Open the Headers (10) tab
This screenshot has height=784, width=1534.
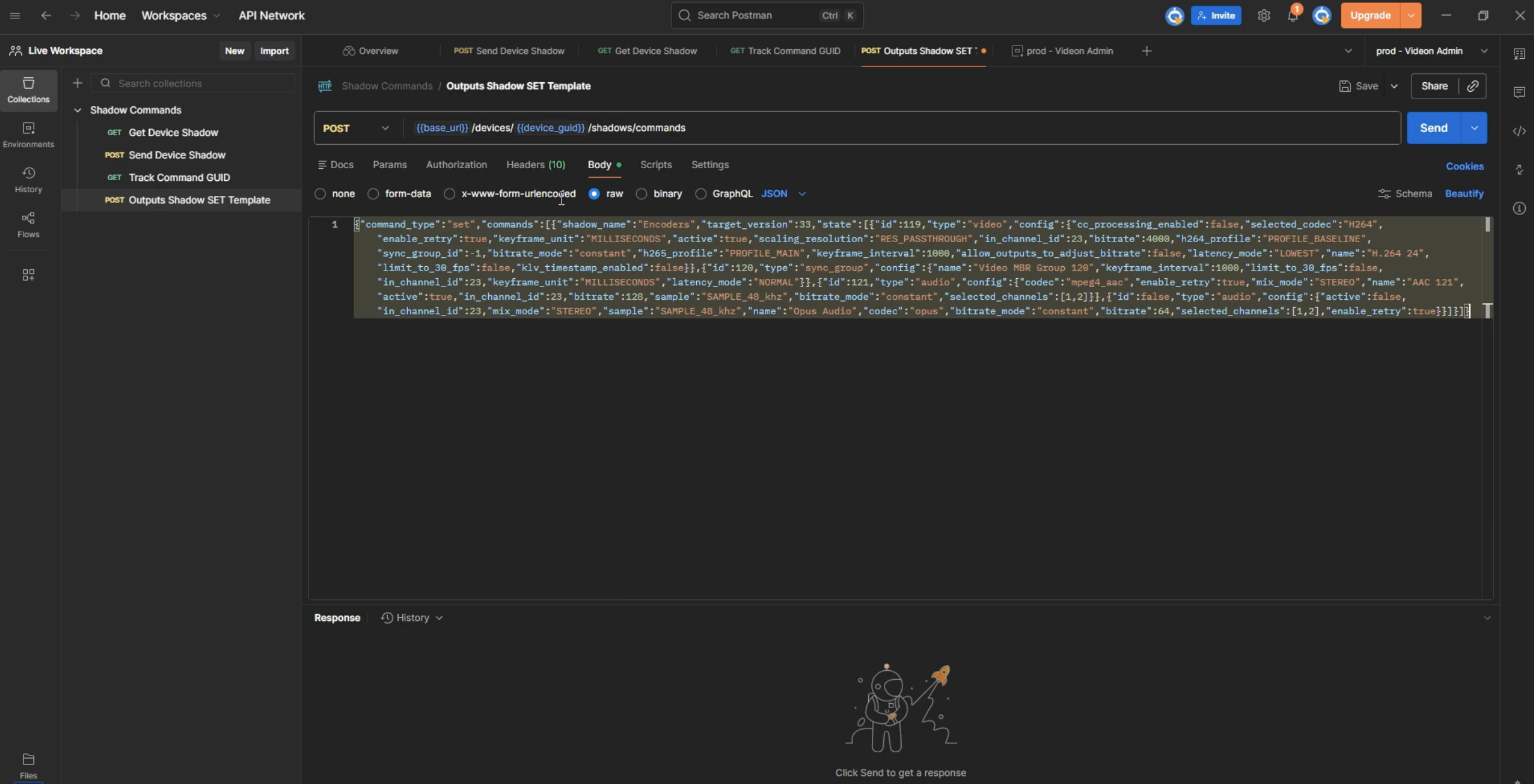[536, 164]
